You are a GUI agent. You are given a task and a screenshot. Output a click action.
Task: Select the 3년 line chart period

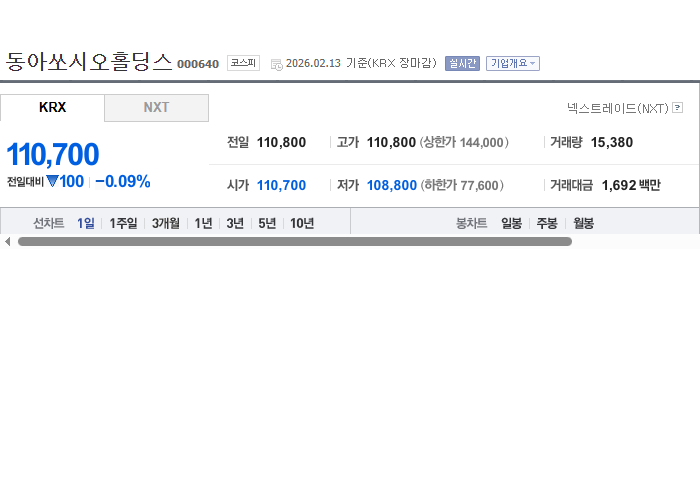point(235,223)
